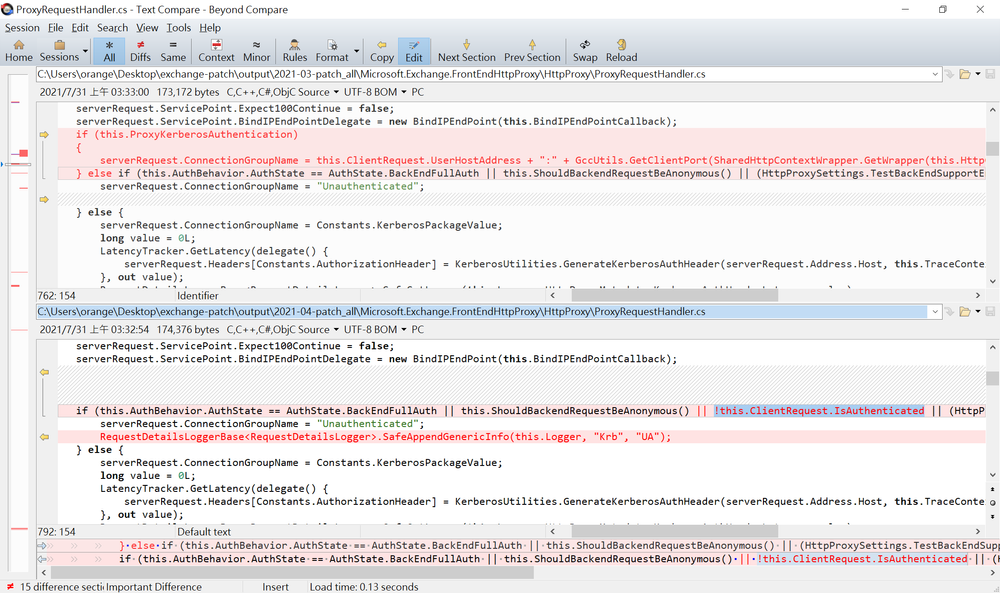Image resolution: width=1000 pixels, height=593 pixels.
Task: Select the Format toolbar button
Action: [332, 50]
